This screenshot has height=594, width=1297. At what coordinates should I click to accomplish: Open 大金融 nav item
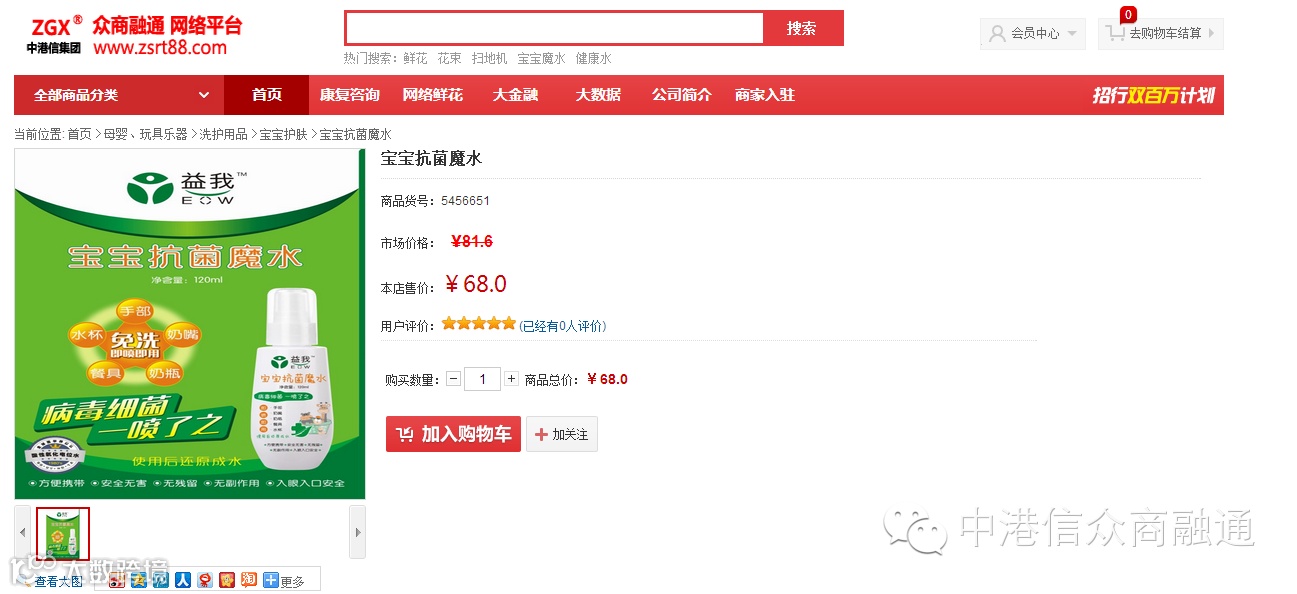[516, 95]
